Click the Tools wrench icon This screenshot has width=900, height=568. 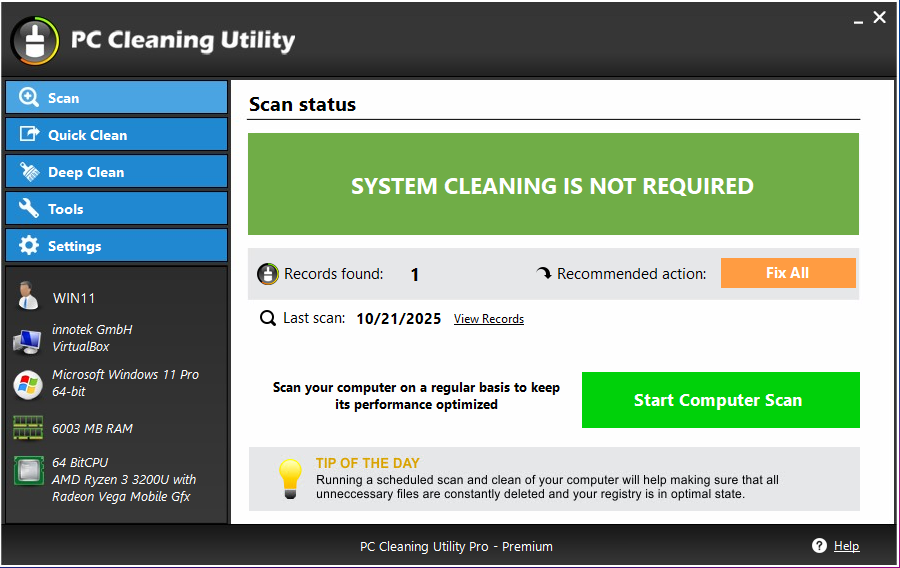click(29, 208)
